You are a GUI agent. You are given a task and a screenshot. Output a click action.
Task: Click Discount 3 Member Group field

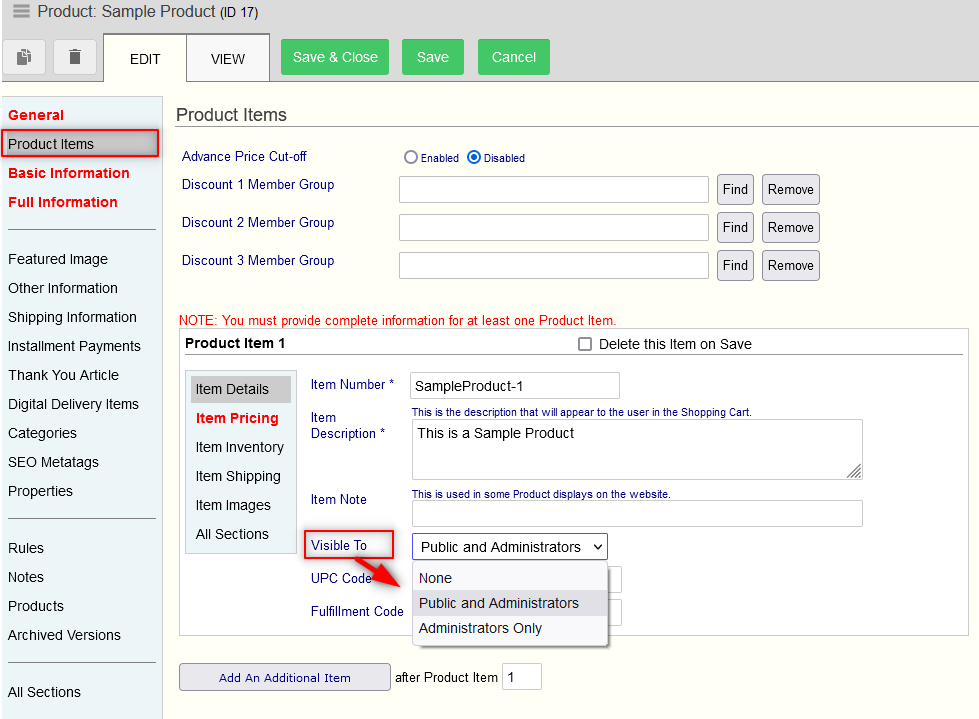[x=554, y=266]
